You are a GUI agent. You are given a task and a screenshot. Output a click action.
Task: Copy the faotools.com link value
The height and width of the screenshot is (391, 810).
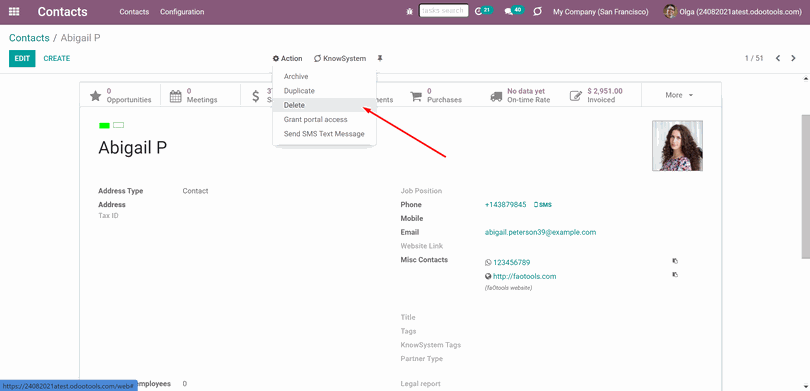[x=675, y=275]
